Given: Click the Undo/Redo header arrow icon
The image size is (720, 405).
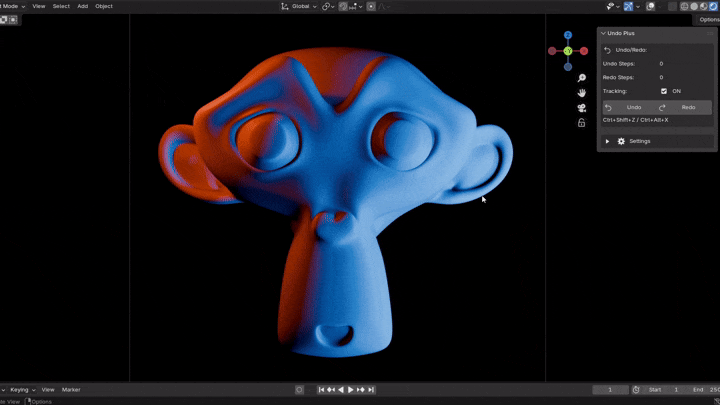Looking at the screenshot, I should 608,50.
